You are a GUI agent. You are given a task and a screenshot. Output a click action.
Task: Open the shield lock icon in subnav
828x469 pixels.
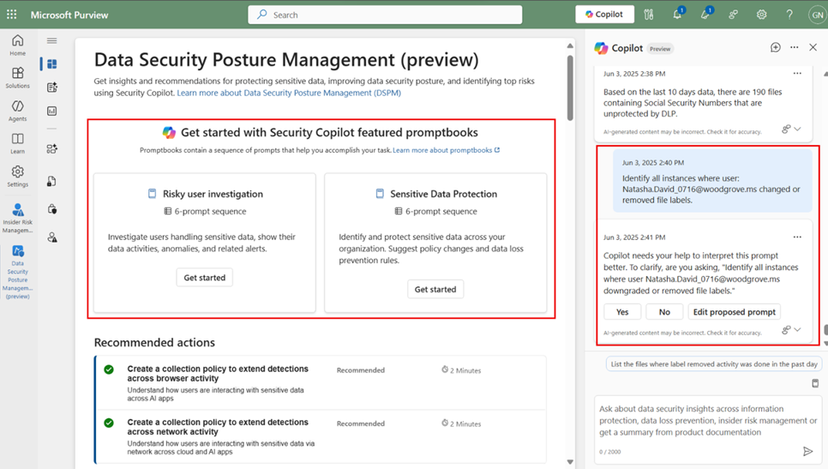point(52,209)
